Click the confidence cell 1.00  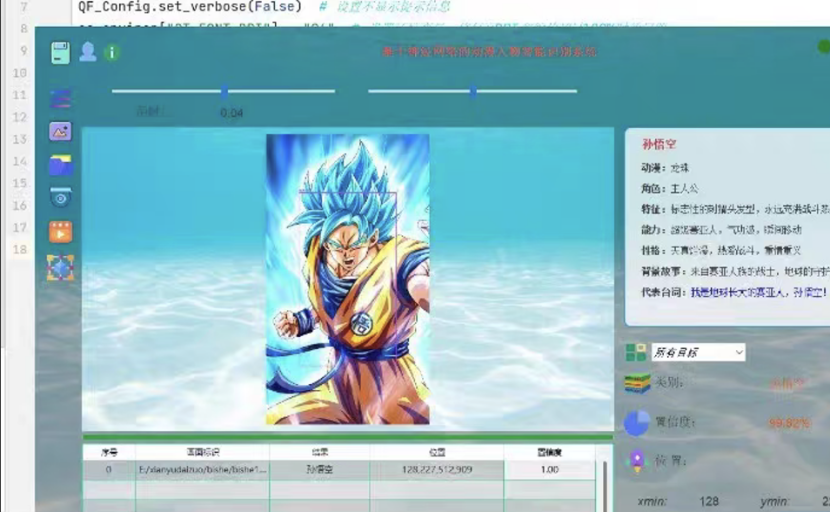(x=549, y=470)
